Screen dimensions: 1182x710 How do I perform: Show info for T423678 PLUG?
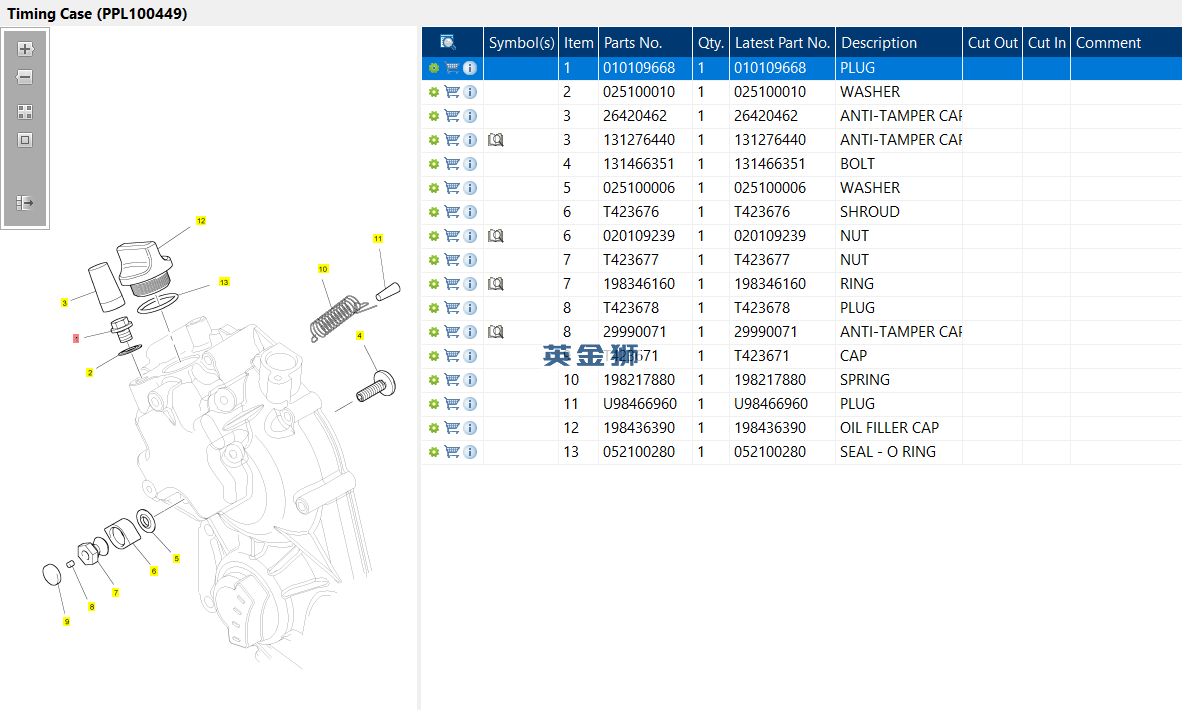(x=470, y=308)
